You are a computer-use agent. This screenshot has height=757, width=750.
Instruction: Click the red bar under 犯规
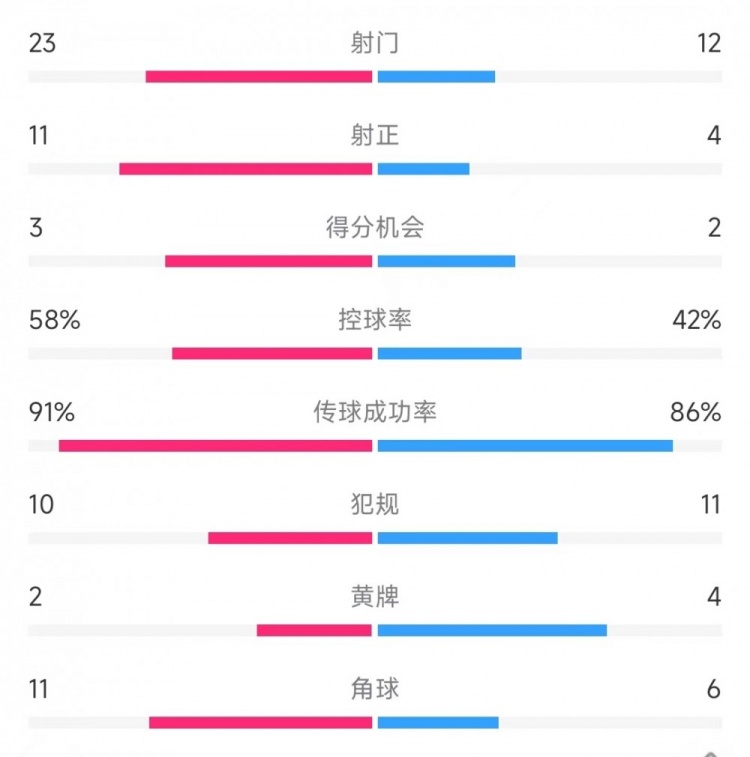tap(290, 538)
